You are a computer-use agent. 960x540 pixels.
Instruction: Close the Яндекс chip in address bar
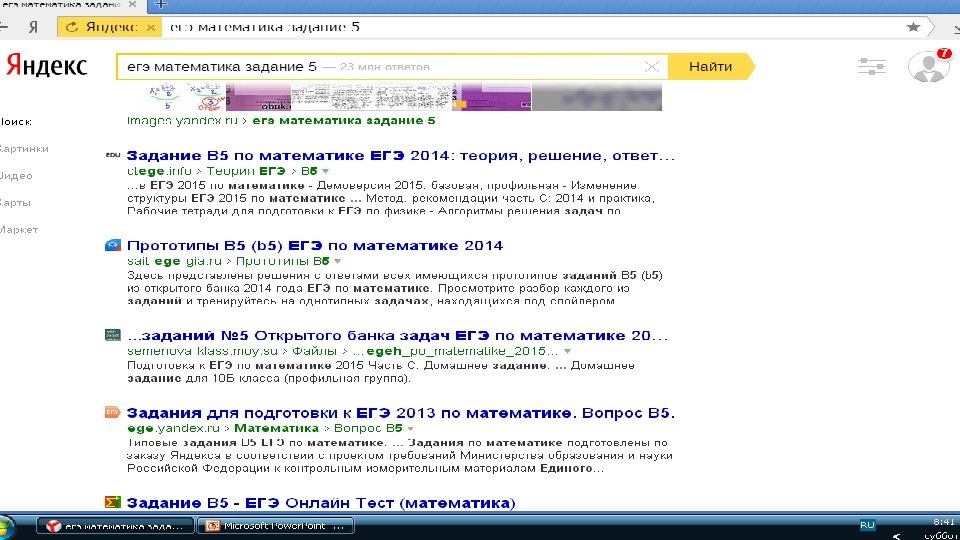(x=151, y=27)
